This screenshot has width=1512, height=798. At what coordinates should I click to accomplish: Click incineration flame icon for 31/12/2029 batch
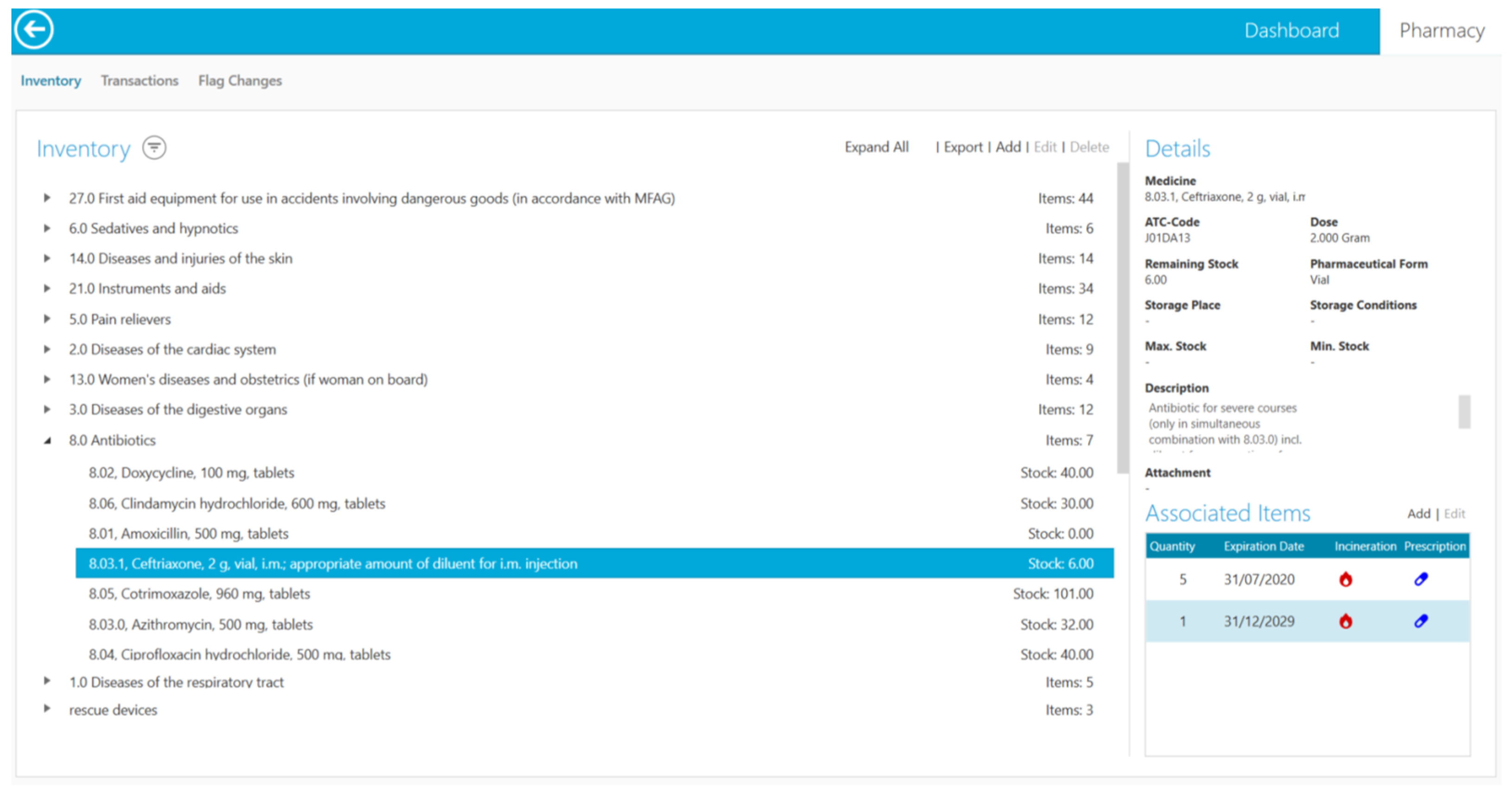pos(1345,621)
